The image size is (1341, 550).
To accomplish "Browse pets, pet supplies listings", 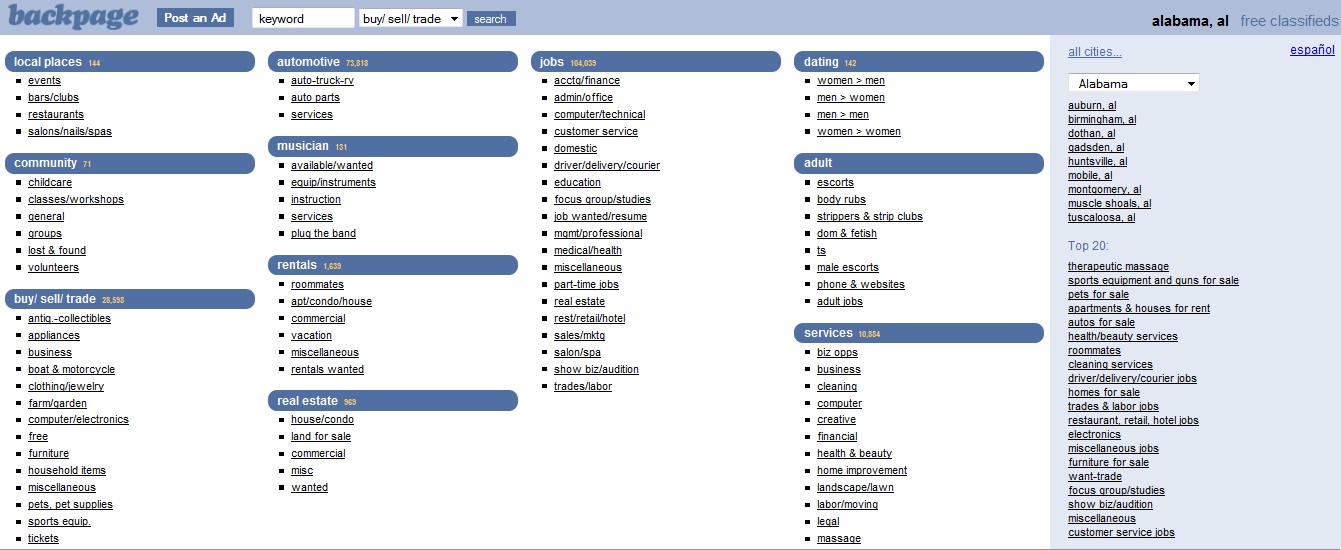I will point(70,505).
